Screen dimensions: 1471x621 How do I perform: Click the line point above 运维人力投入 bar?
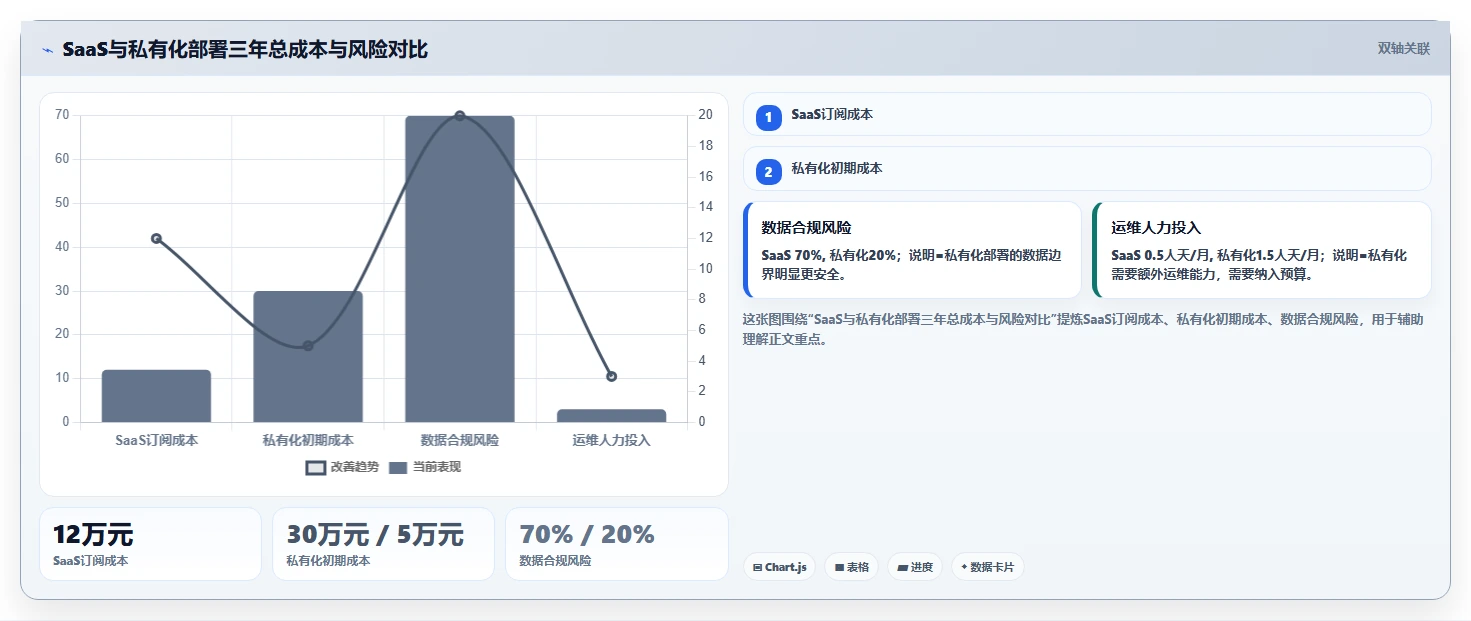tap(612, 376)
